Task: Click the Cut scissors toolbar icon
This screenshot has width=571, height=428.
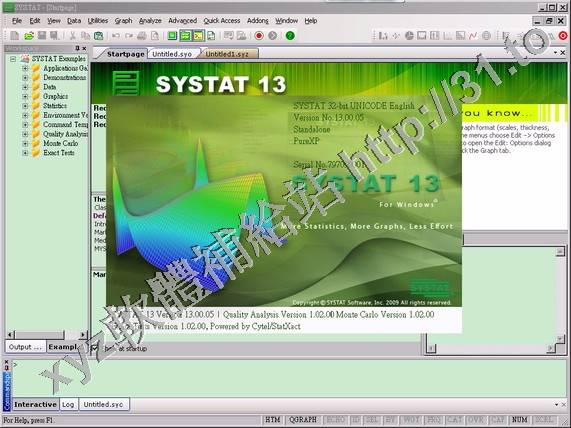Action: coord(72,36)
